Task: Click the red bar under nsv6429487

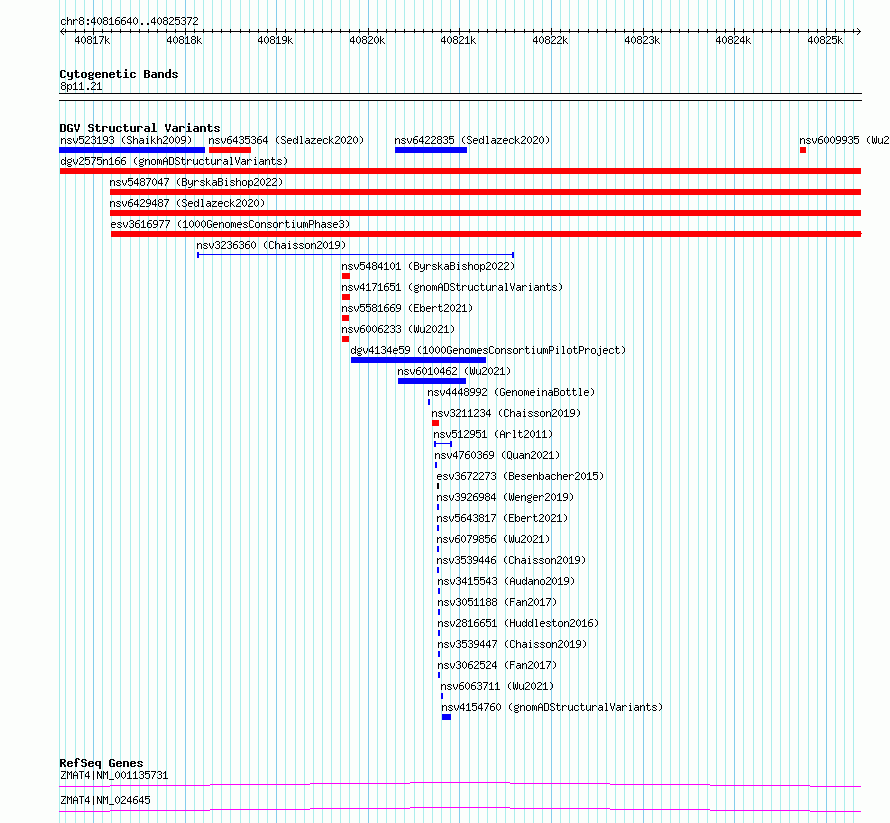Action: pyautogui.click(x=485, y=213)
